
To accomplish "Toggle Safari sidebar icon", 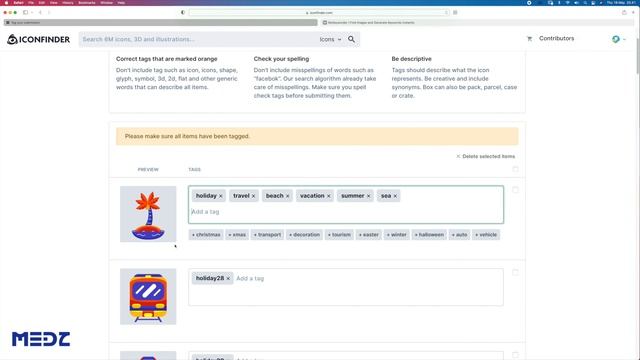I will tap(25, 12).
